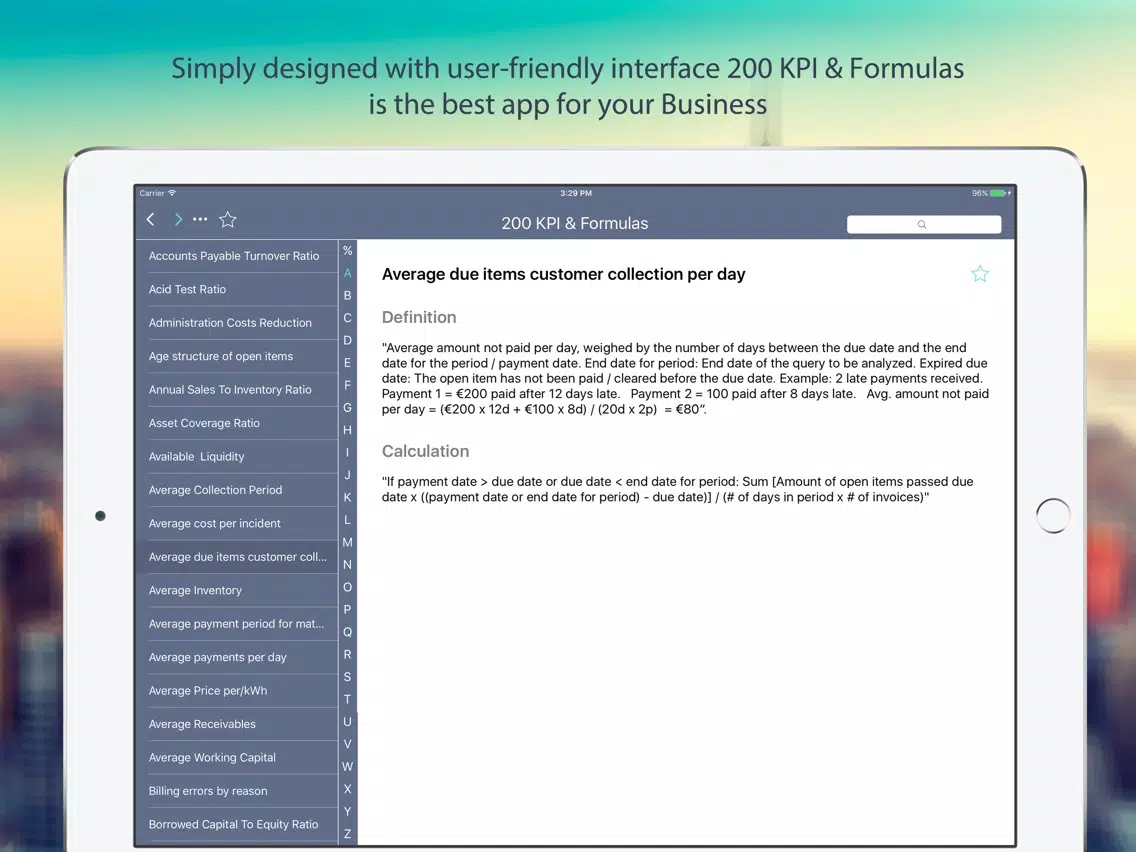Favorite this KPI with the teal star
Screen dimensions: 1136x852
980,274
